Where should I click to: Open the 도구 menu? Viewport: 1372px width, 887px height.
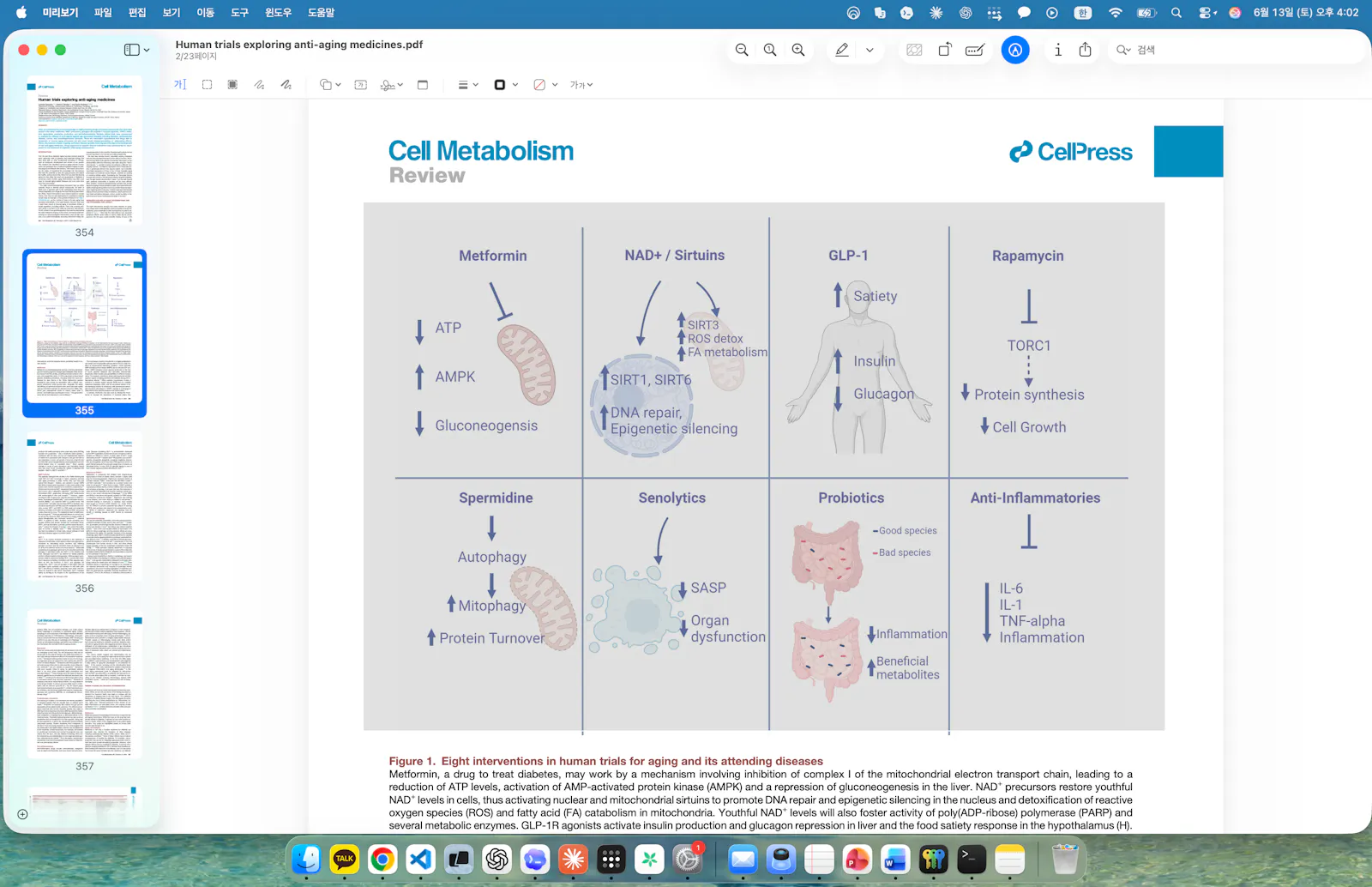click(239, 13)
